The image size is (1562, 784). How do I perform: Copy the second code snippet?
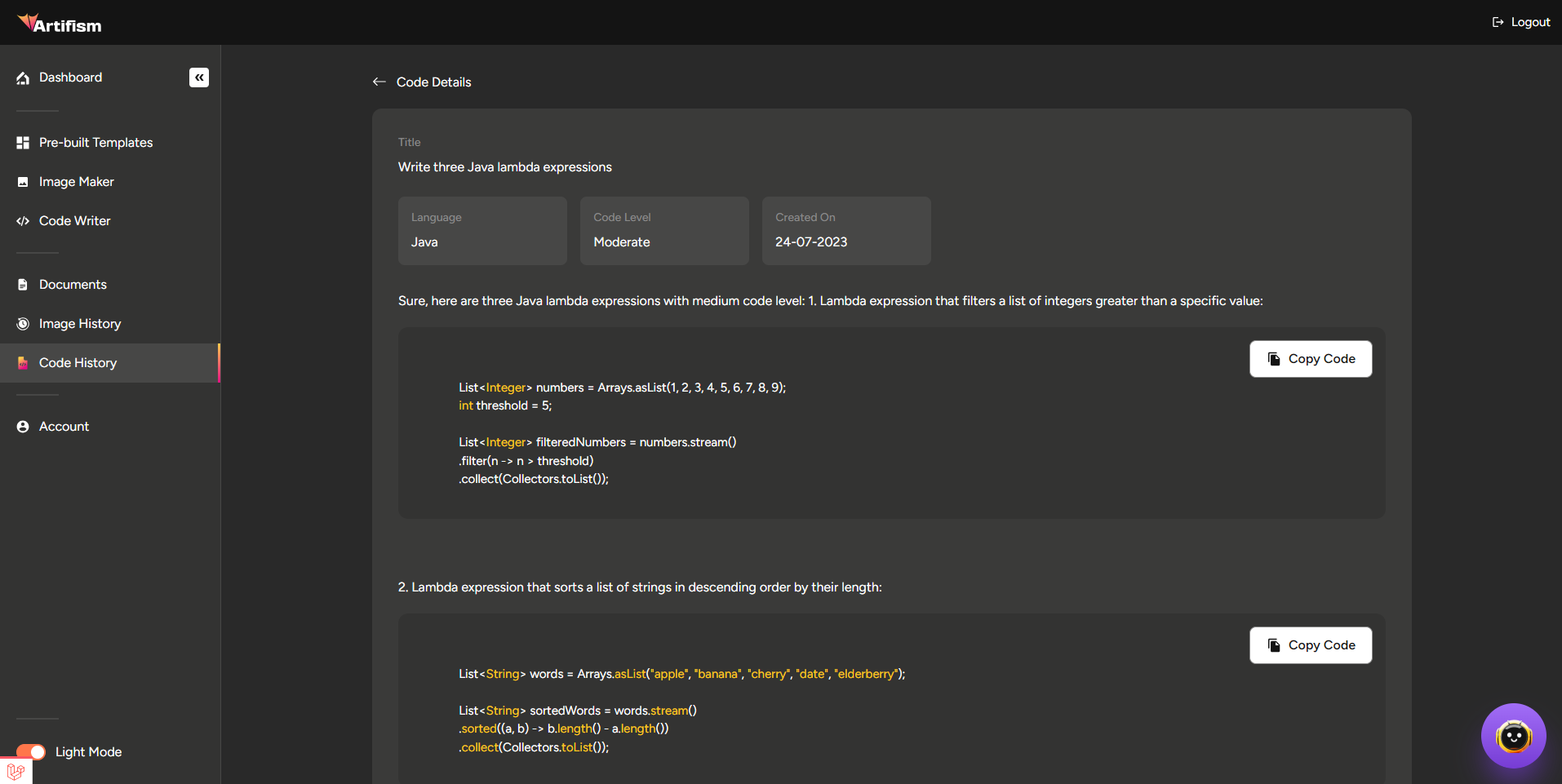(x=1310, y=645)
